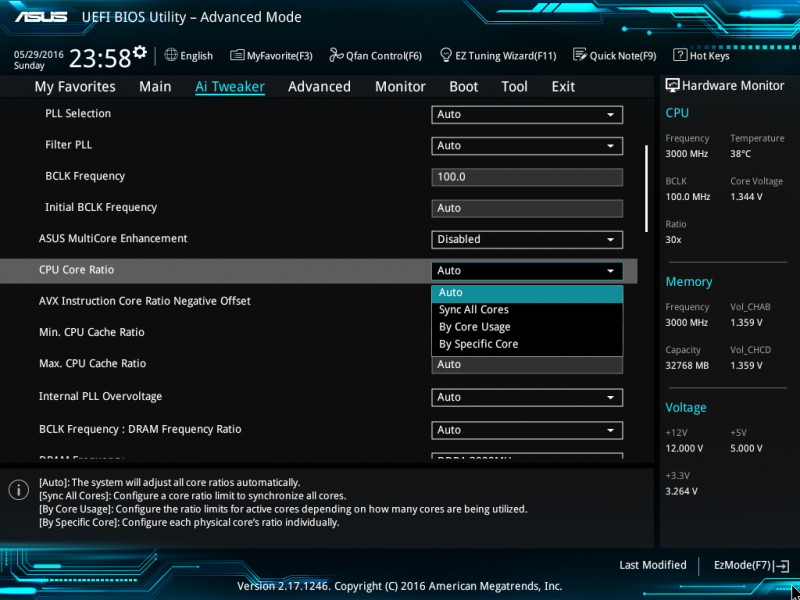Click the BCLK Frequency input field
Image resolution: width=800 pixels, height=600 pixels.
[527, 177]
